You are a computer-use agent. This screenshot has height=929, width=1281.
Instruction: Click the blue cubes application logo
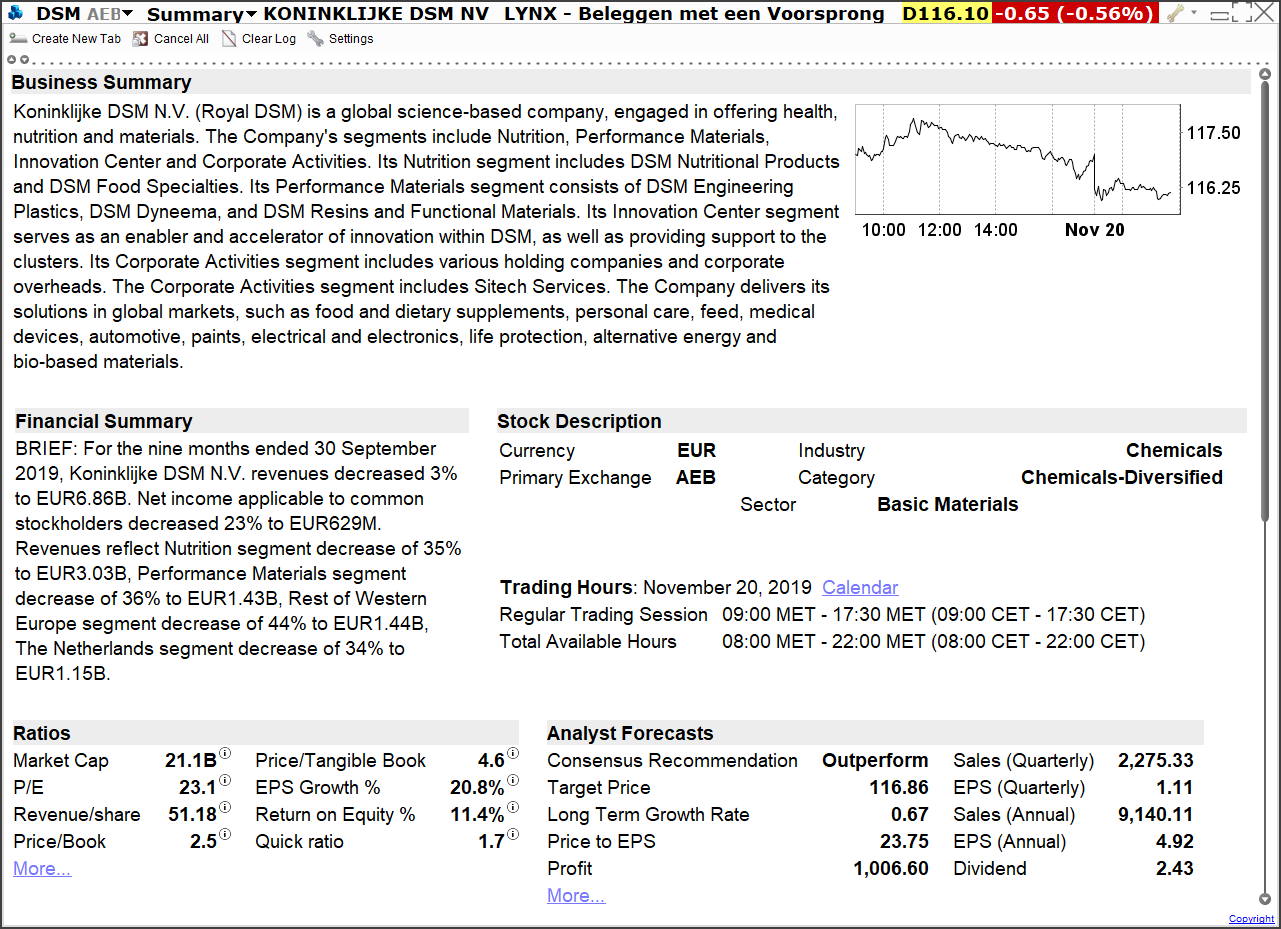pyautogui.click(x=16, y=13)
